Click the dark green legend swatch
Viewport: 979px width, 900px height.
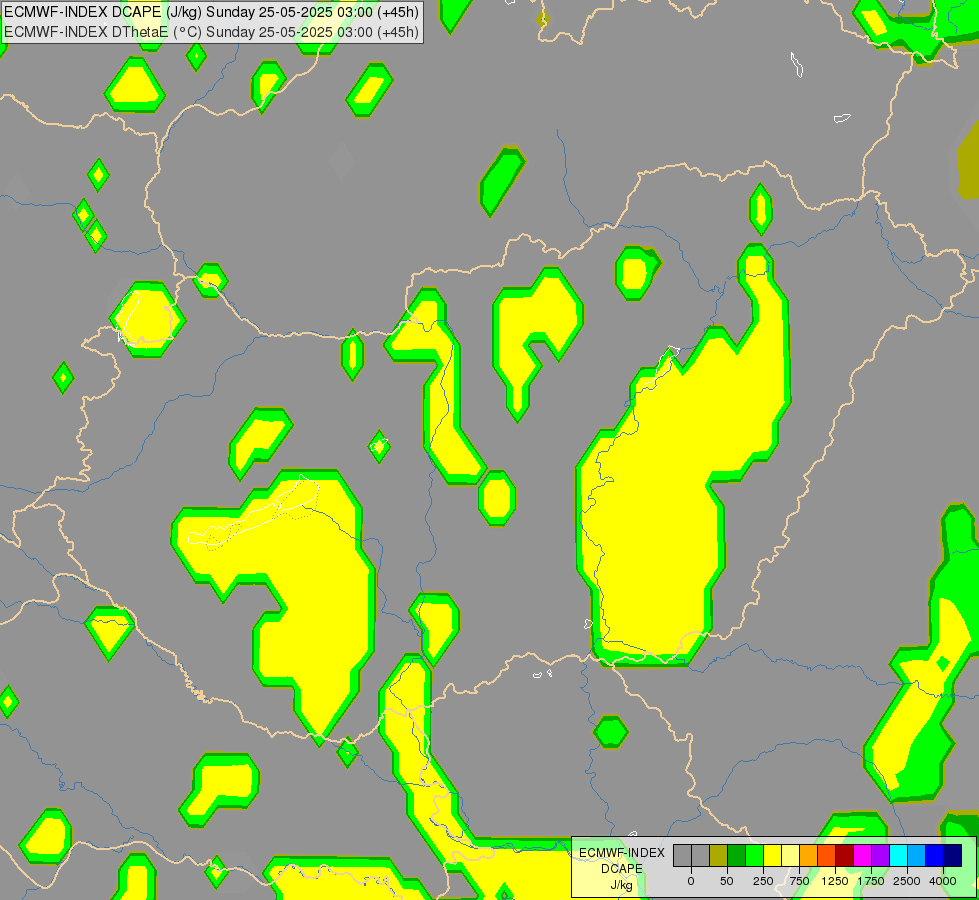[x=737, y=856]
